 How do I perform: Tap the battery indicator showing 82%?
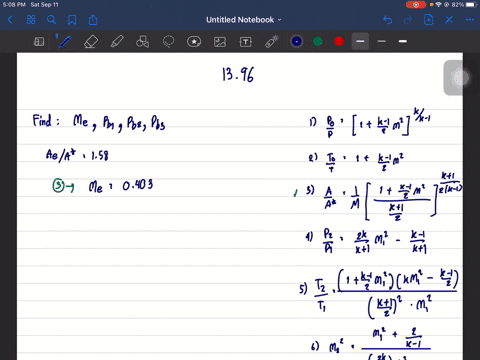tap(464, 5)
